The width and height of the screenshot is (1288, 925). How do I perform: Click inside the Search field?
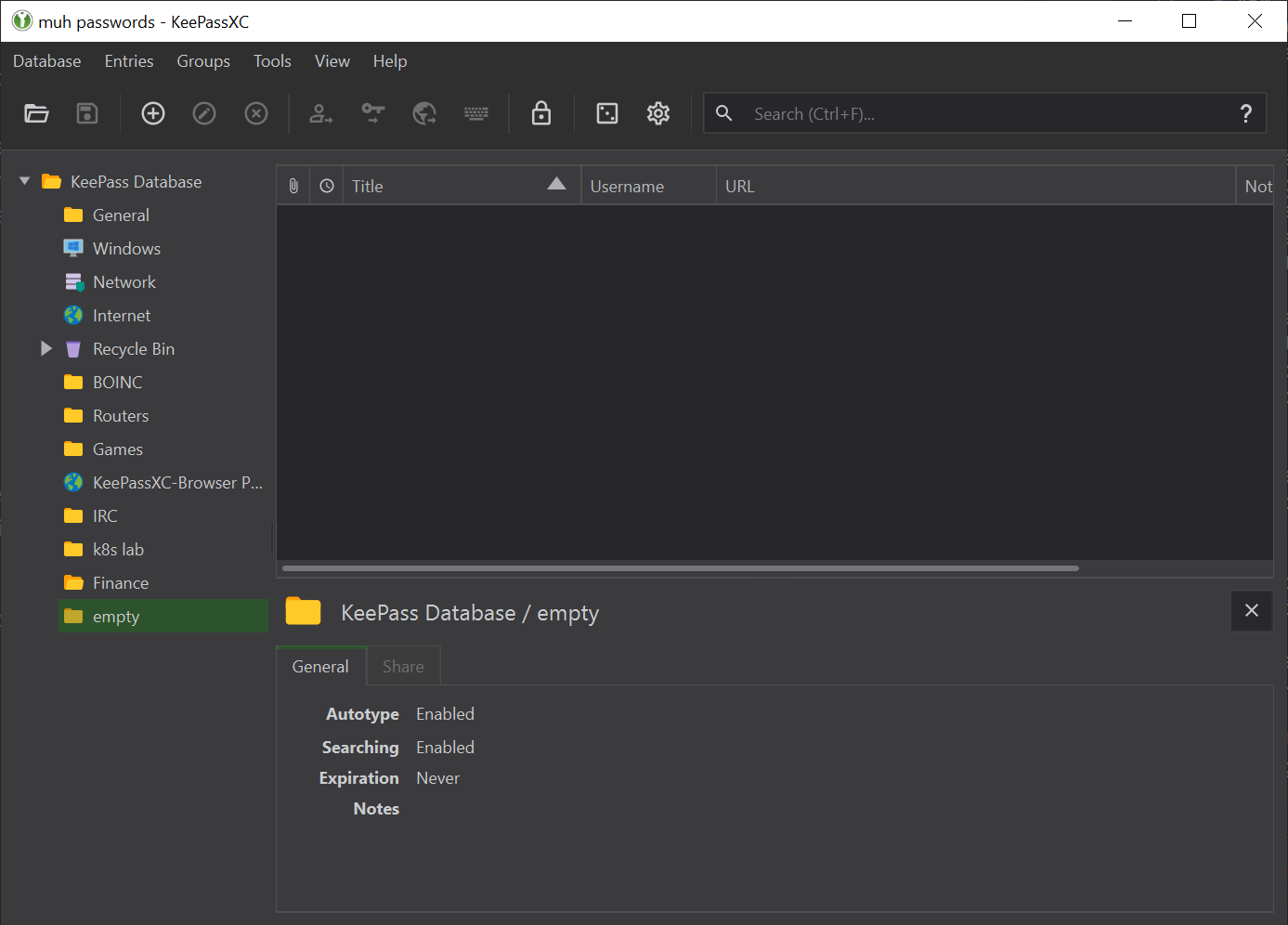(x=929, y=112)
